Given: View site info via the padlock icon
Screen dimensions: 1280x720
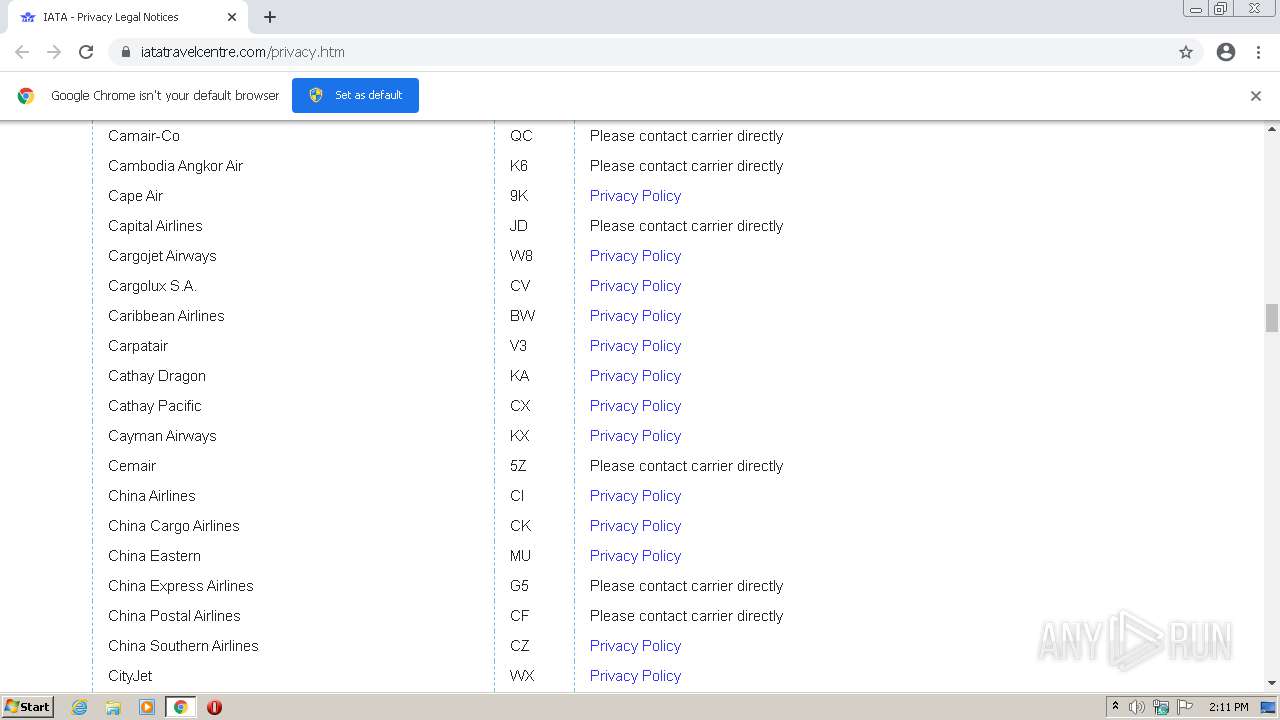Looking at the screenshot, I should coord(126,52).
